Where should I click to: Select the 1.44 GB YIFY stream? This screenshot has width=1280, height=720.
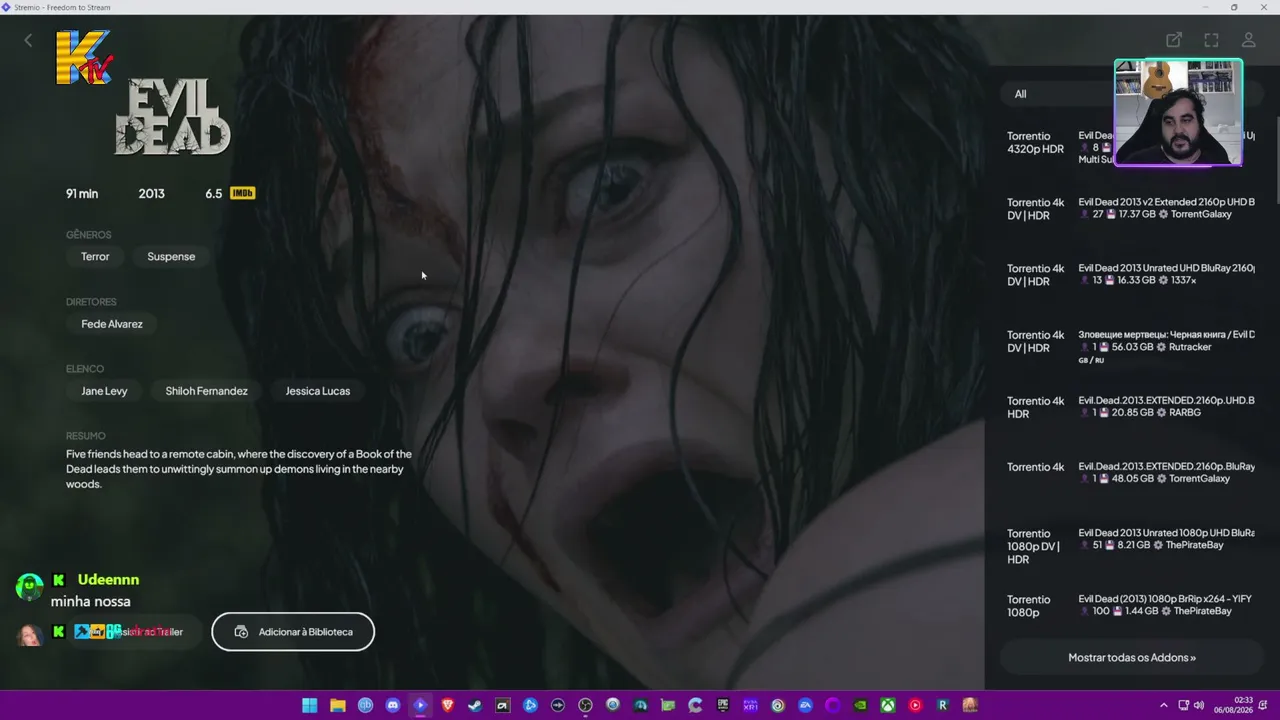[x=1132, y=606]
